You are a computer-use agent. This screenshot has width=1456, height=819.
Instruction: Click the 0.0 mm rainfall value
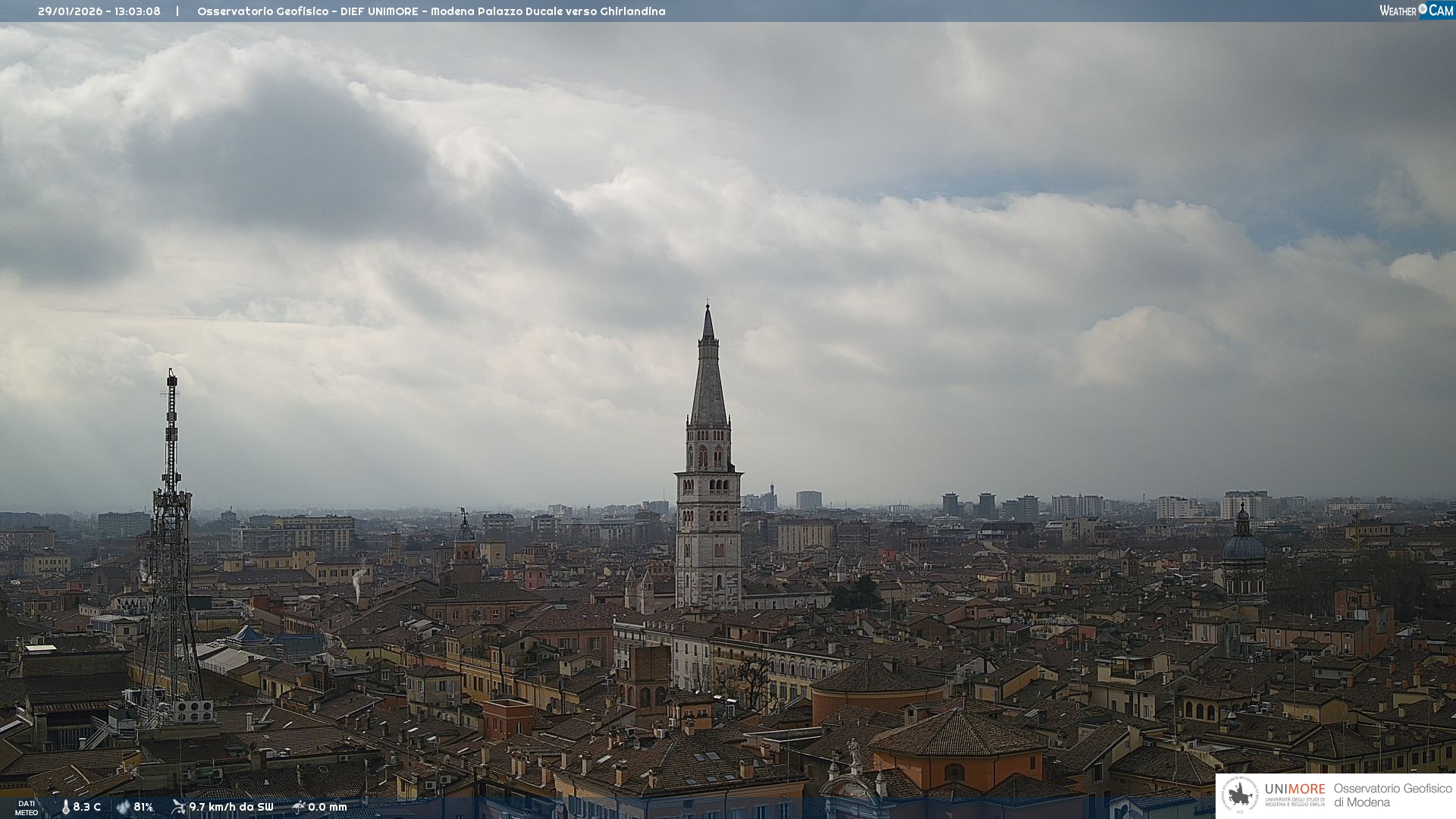click(x=328, y=807)
